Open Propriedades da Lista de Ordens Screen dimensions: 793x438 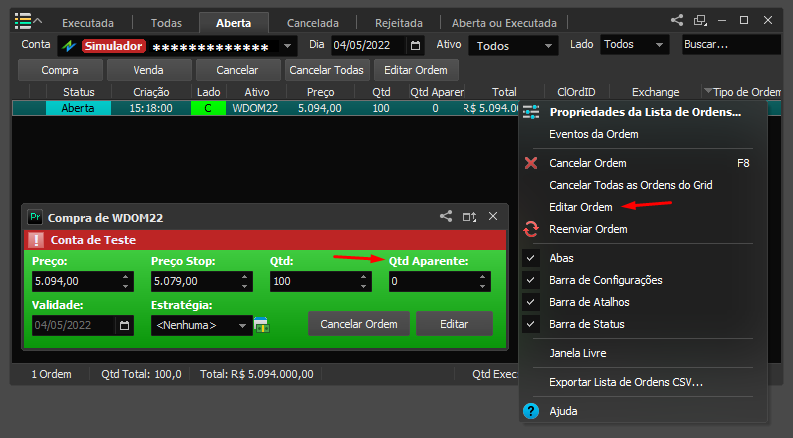click(645, 112)
